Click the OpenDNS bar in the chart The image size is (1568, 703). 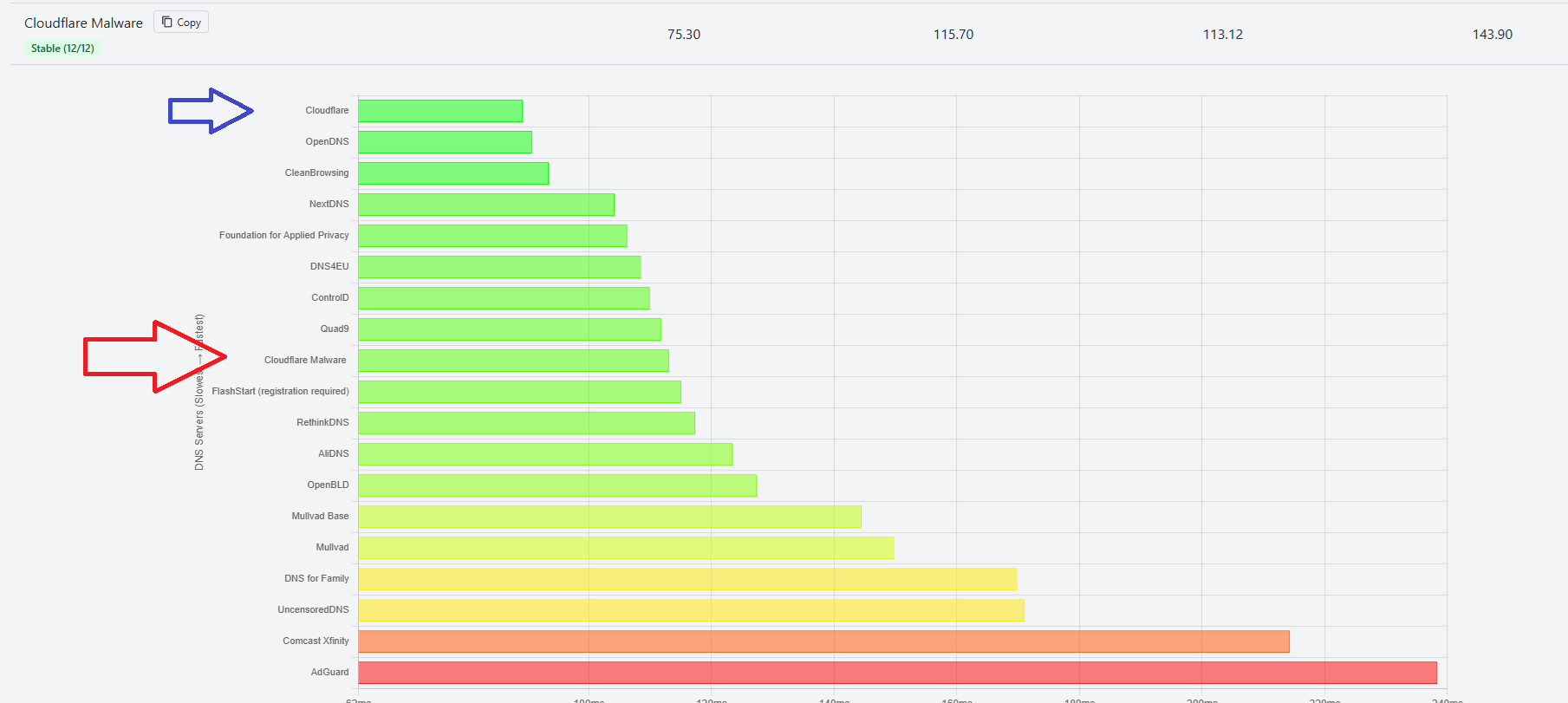point(446,142)
